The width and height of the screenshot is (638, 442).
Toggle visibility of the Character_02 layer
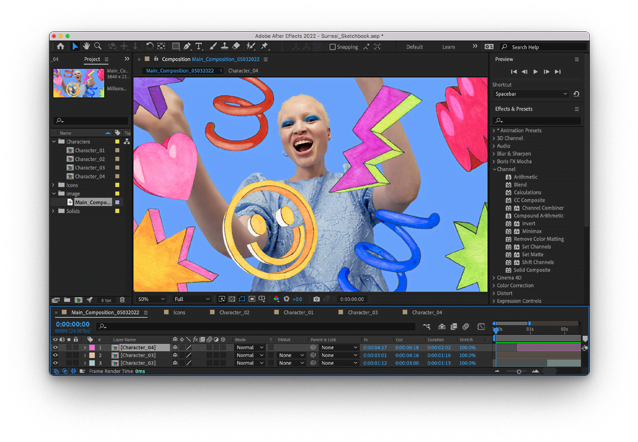pos(55,363)
